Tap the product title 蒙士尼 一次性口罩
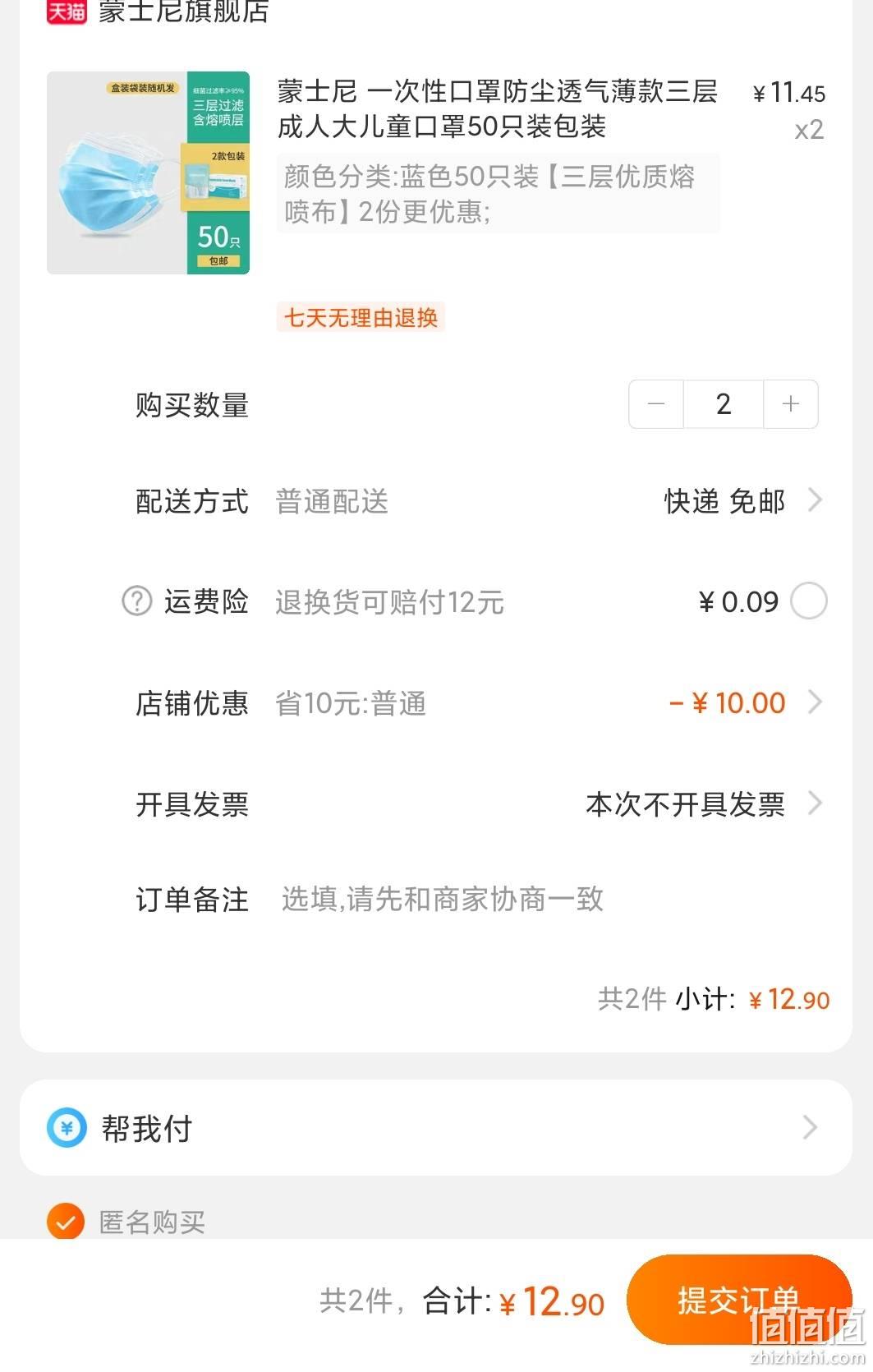873x1372 pixels. pyautogui.click(x=498, y=108)
